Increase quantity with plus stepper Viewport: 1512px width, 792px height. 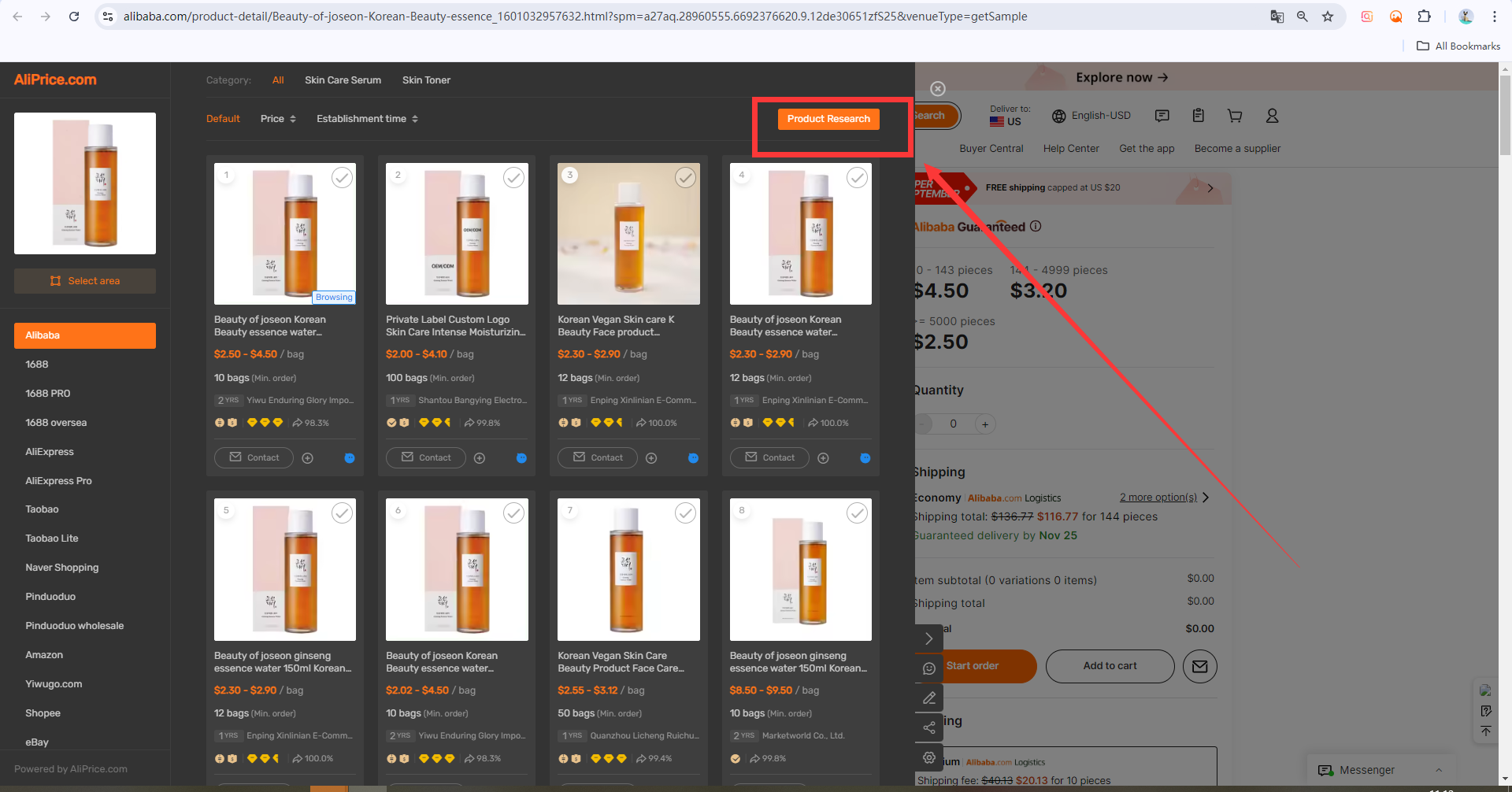(984, 424)
